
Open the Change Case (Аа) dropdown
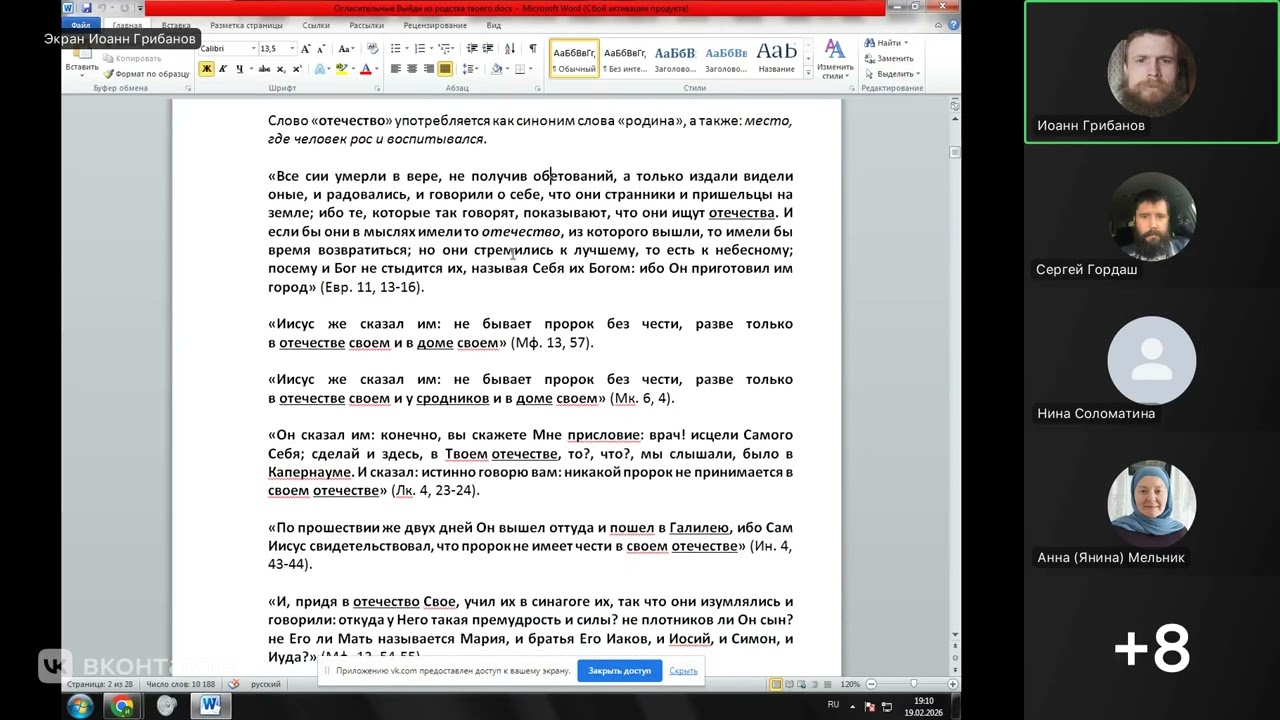tap(346, 48)
